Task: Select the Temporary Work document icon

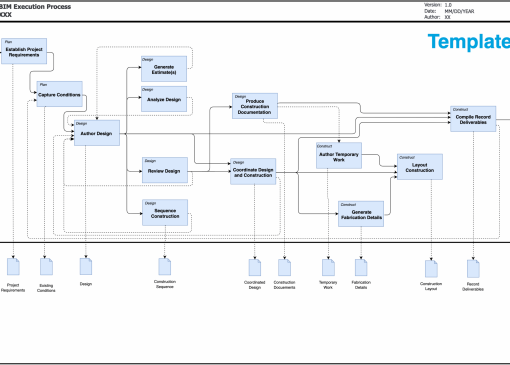Action: 328,268
